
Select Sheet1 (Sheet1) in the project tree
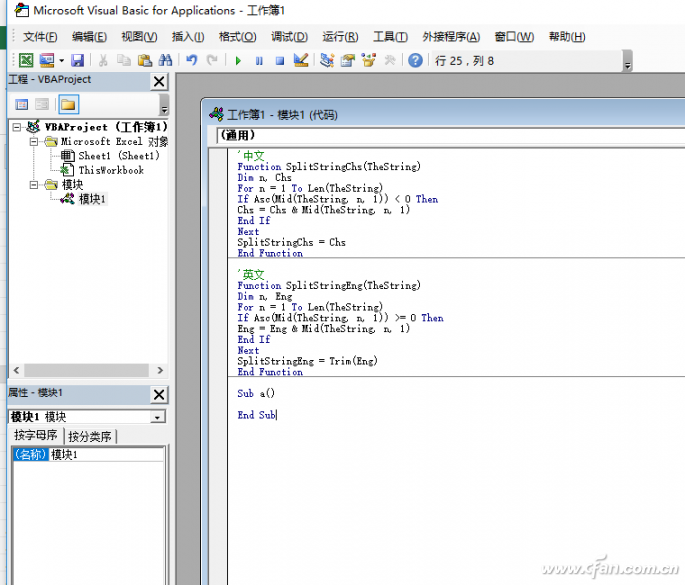tap(119, 156)
